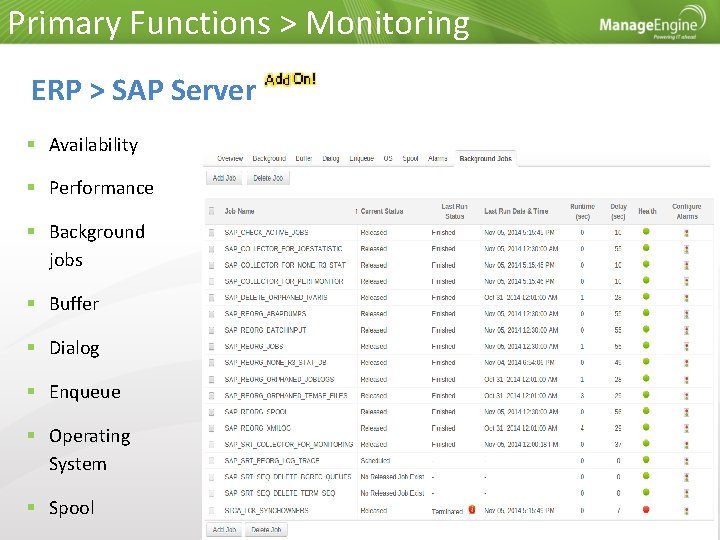The image size is (720, 540).
Task: Click green health dot for SAP_REORG_ABAPDUMPS
Action: 646,313
